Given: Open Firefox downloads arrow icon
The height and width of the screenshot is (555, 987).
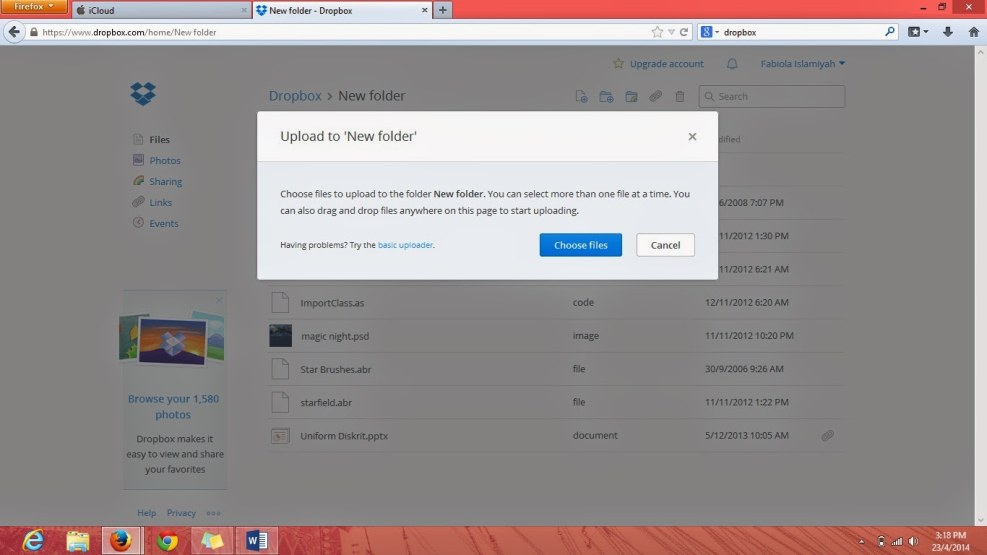Looking at the screenshot, I should (x=947, y=32).
